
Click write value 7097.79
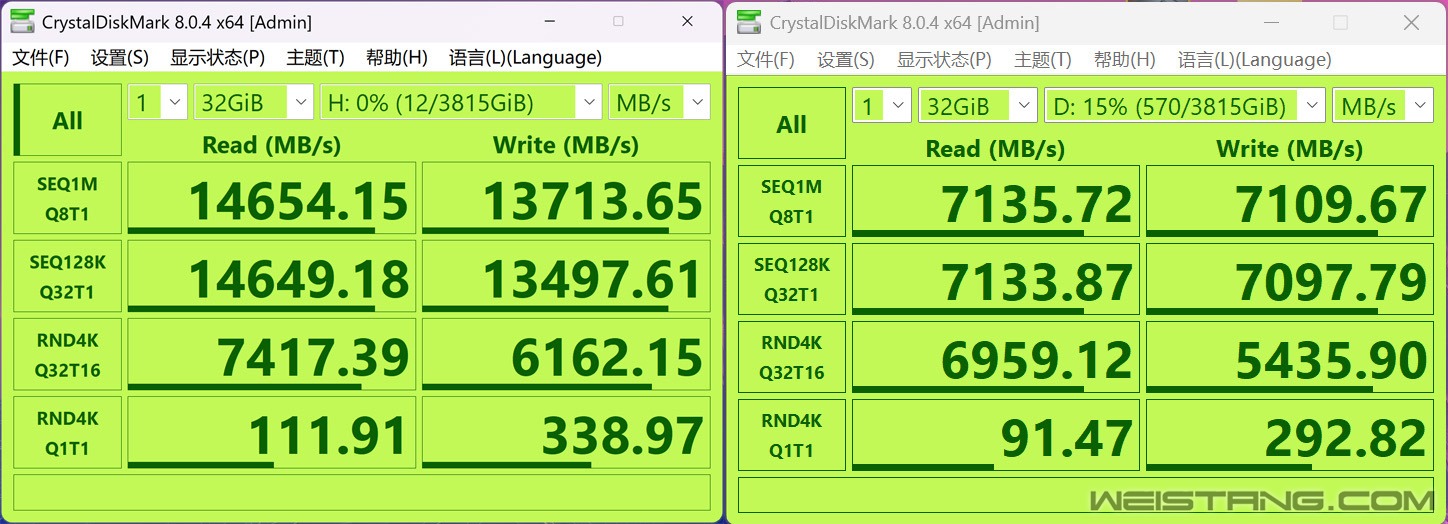(x=1290, y=279)
